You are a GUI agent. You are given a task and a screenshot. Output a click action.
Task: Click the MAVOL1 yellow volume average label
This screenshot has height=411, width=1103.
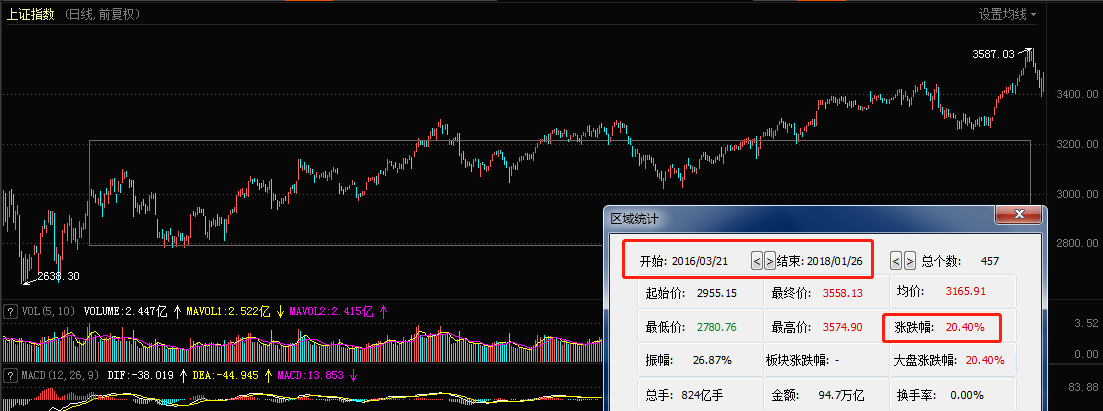tap(225, 311)
